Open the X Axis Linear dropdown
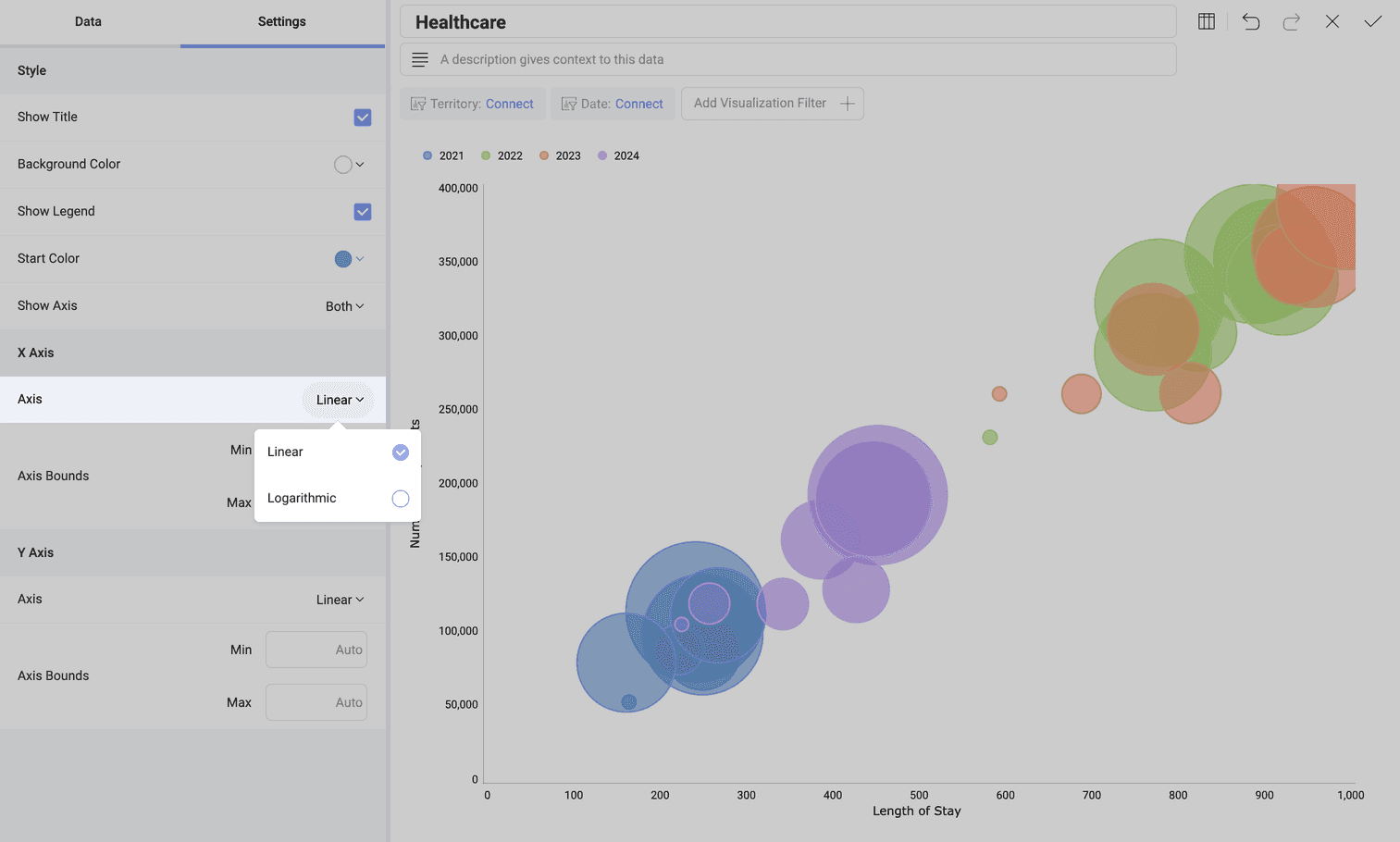This screenshot has width=1400, height=842. point(340,400)
